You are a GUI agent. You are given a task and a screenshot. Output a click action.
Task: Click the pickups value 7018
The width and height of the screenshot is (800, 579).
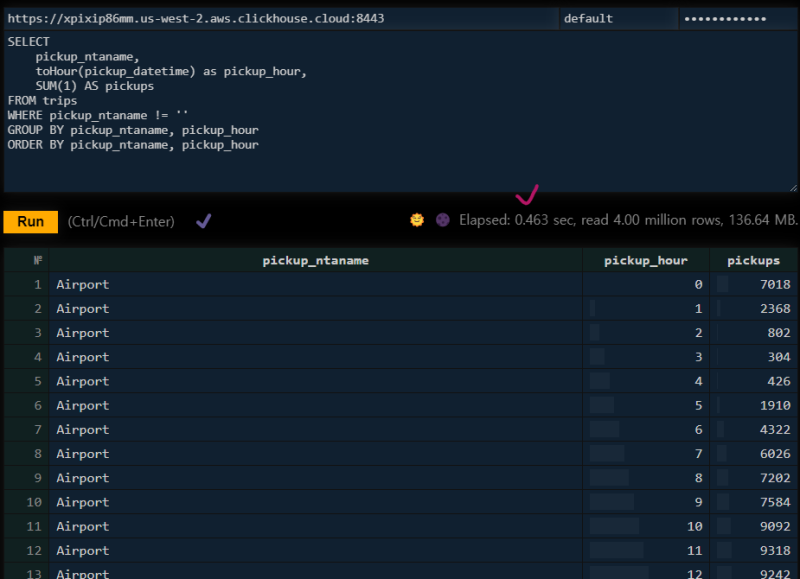pos(775,284)
